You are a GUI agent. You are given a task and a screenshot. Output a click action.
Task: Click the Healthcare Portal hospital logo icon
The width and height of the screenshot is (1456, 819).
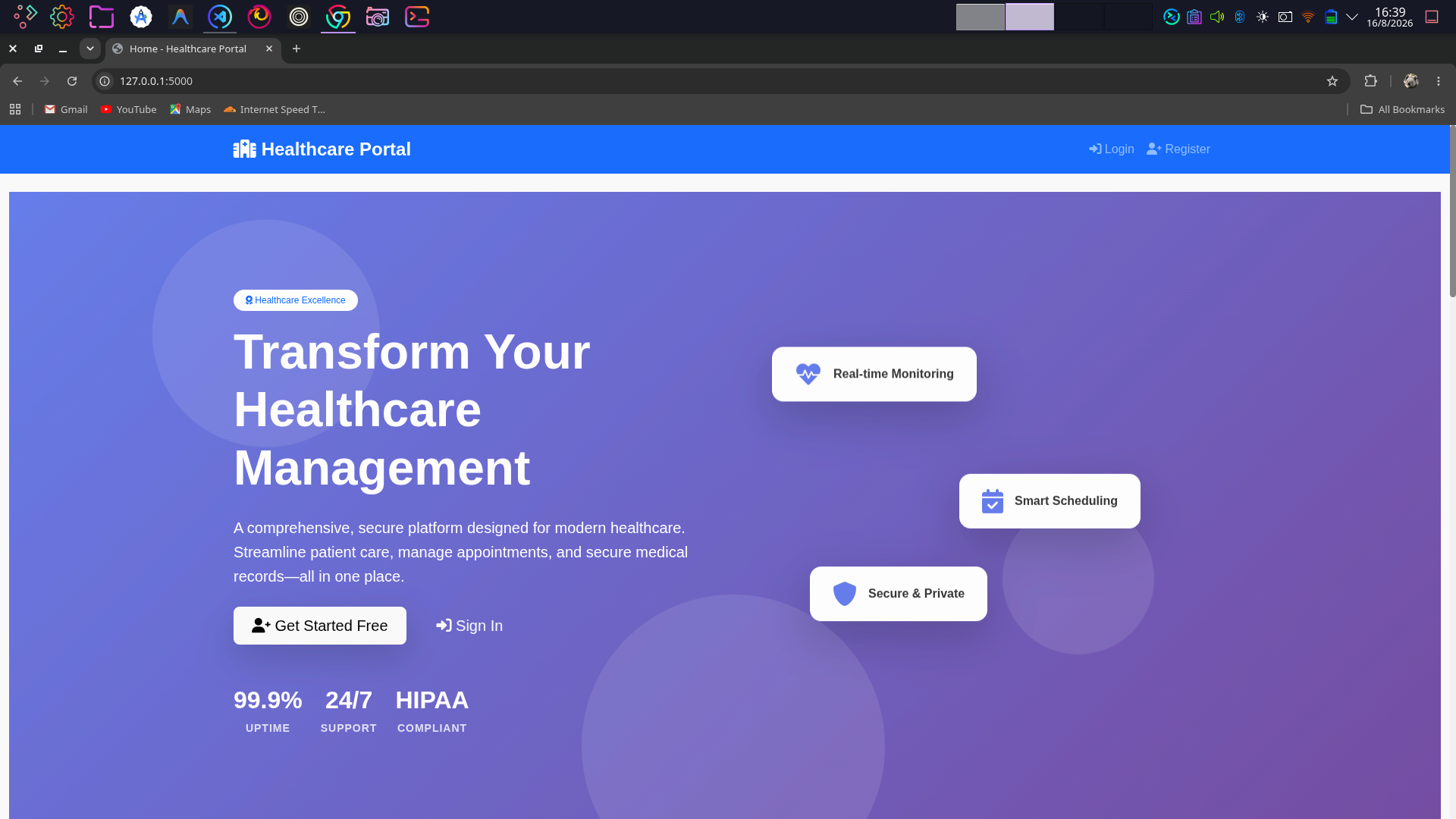tap(244, 149)
